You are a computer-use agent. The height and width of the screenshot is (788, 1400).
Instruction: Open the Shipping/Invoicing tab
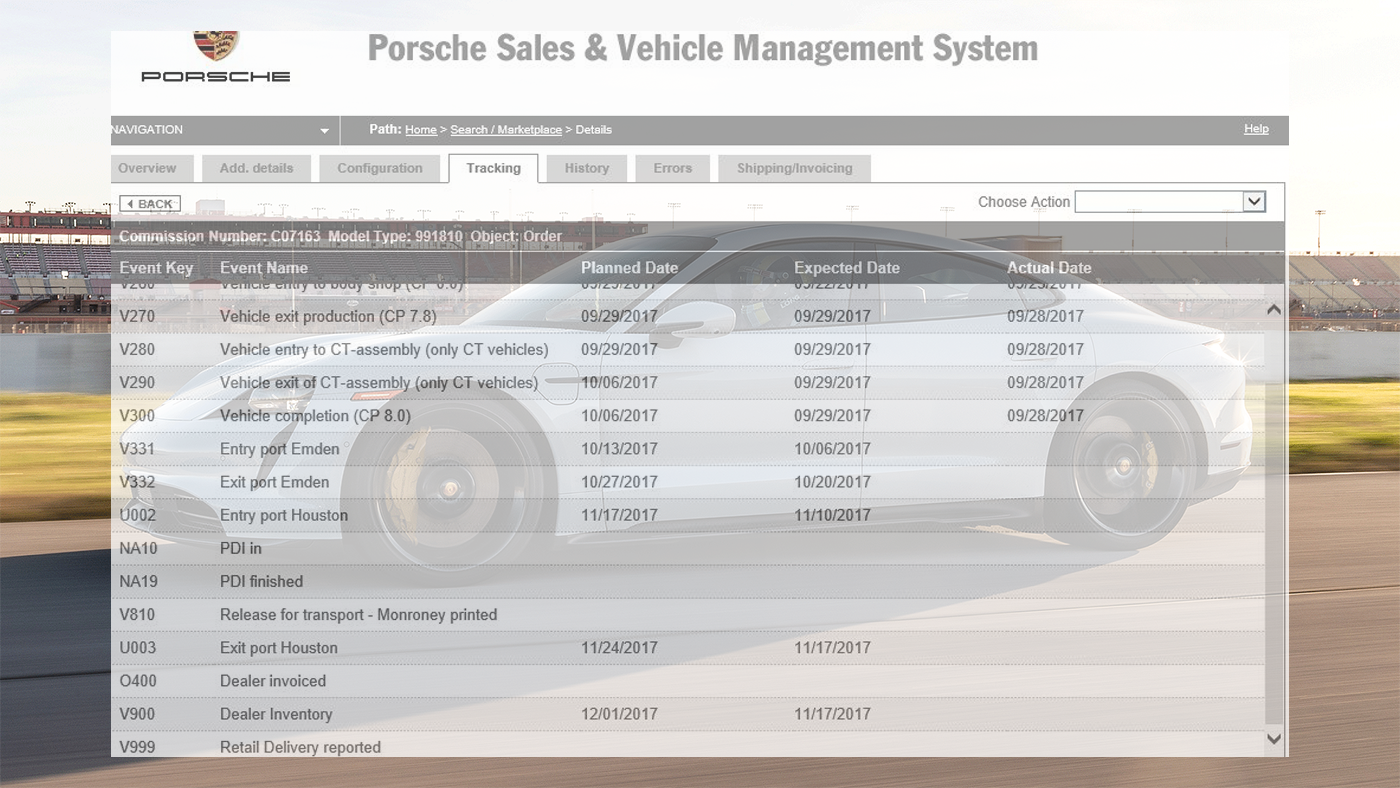[x=795, y=168]
